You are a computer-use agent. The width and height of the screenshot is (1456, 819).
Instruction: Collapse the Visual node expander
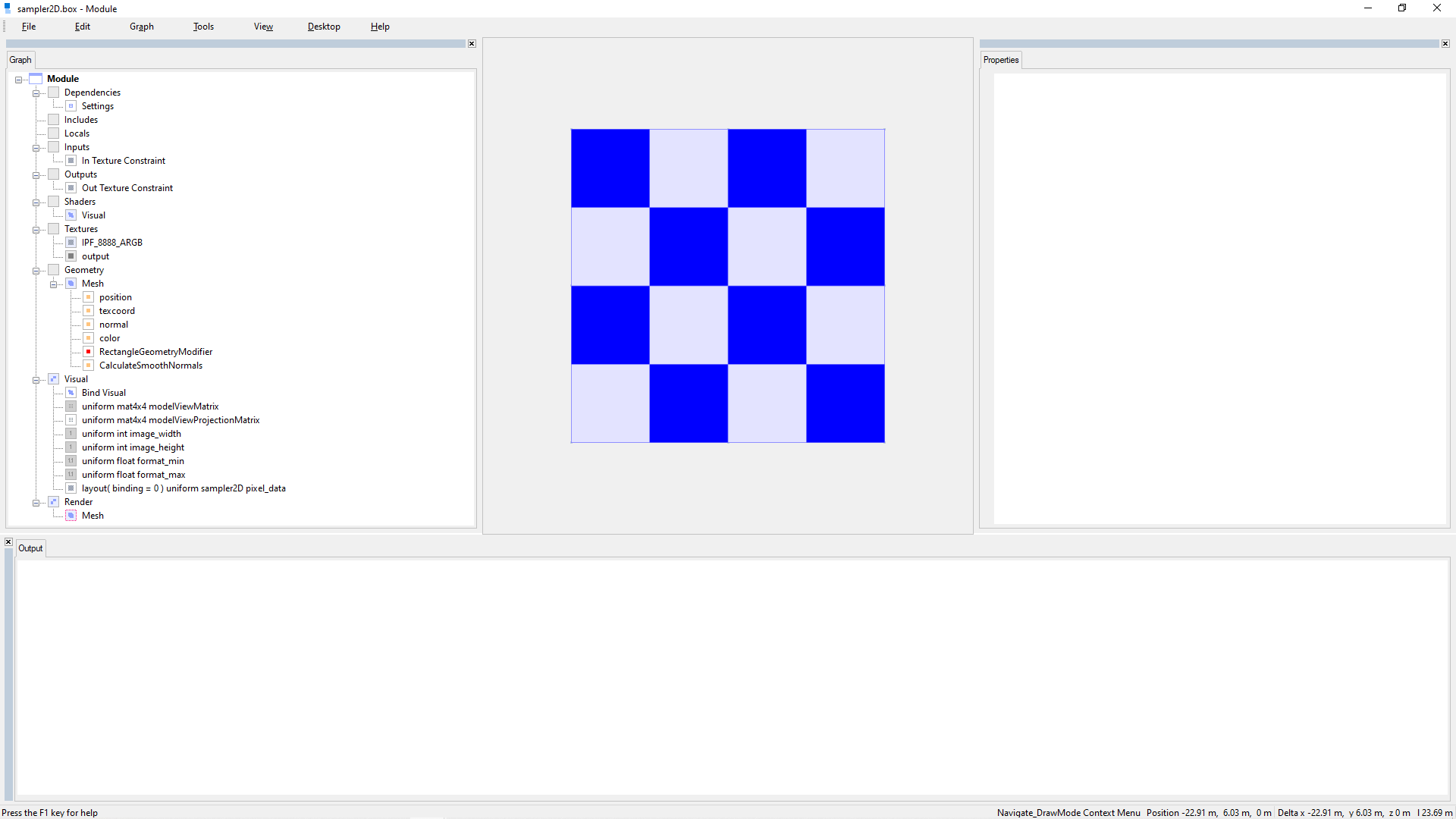pos(36,378)
